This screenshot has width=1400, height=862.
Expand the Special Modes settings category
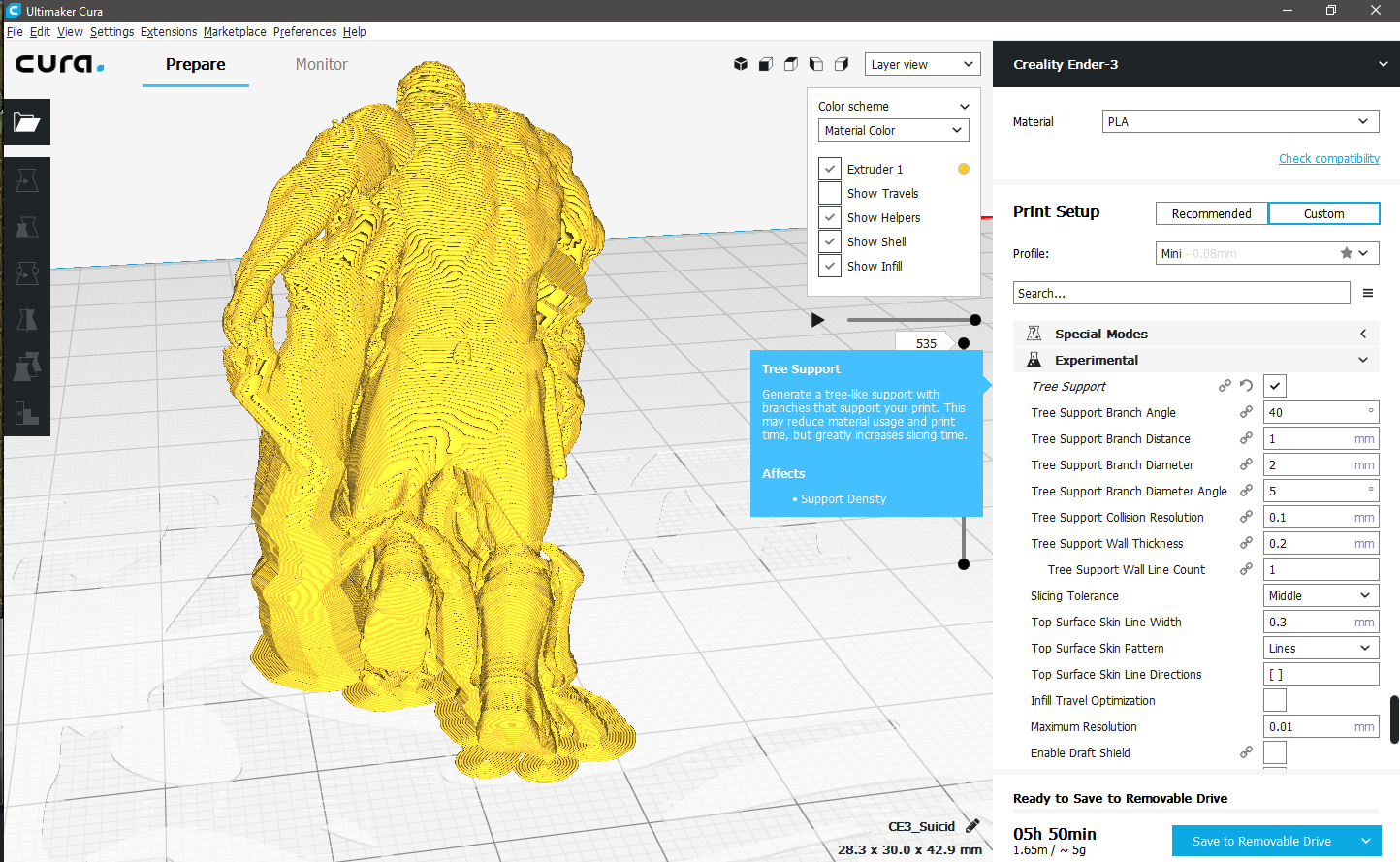1196,334
